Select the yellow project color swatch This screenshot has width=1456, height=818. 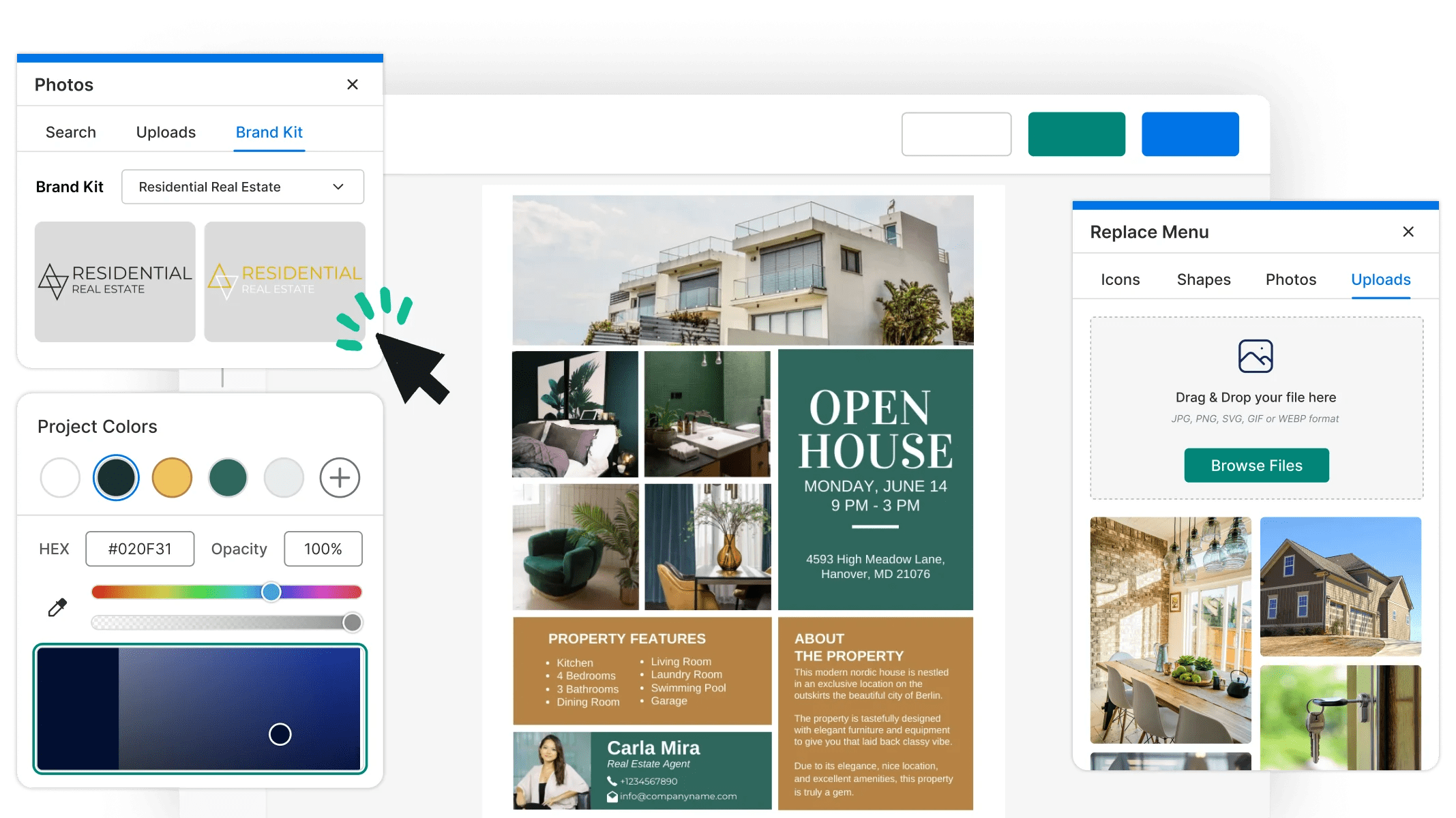pyautogui.click(x=172, y=478)
